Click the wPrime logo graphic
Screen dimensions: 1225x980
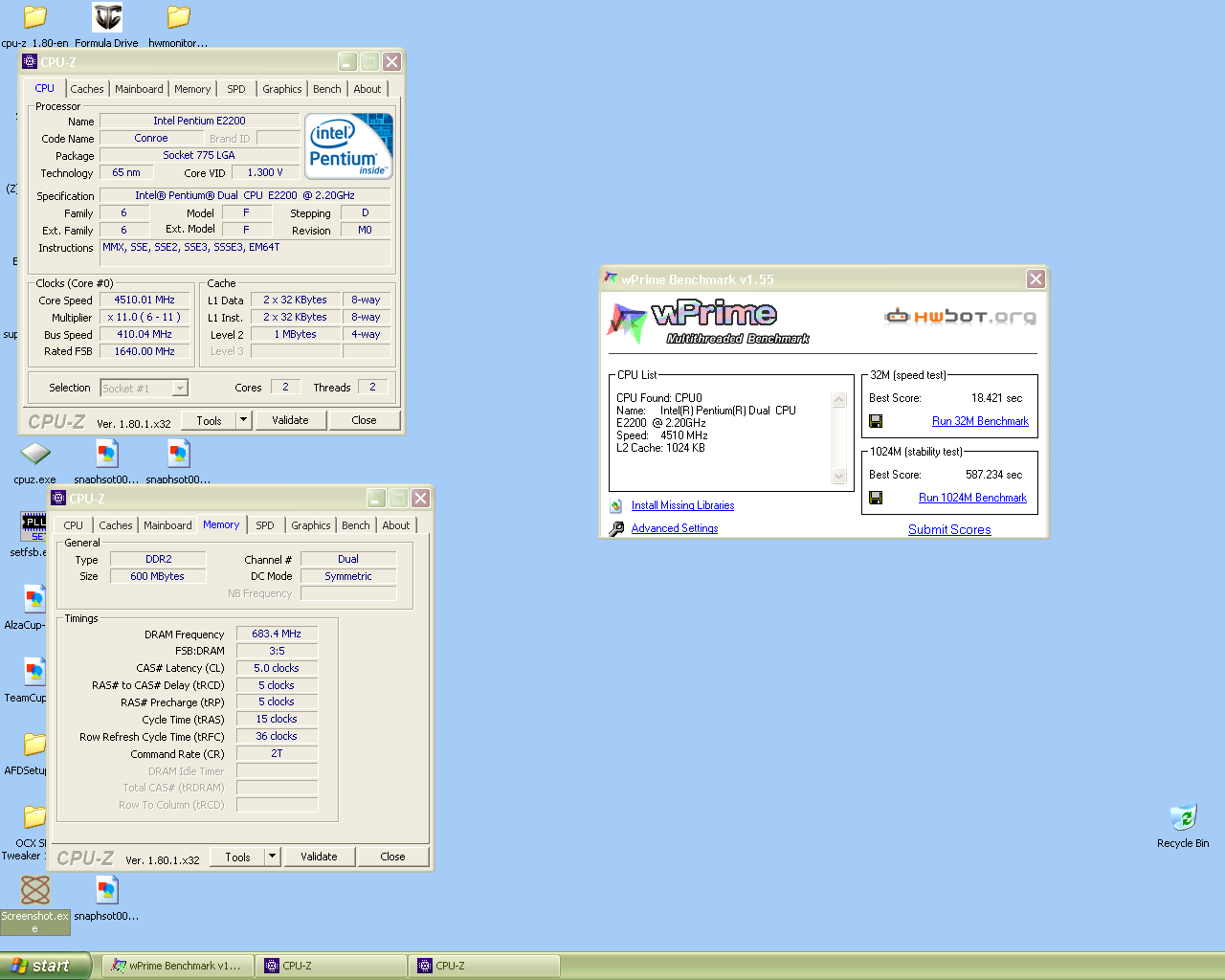point(708,322)
